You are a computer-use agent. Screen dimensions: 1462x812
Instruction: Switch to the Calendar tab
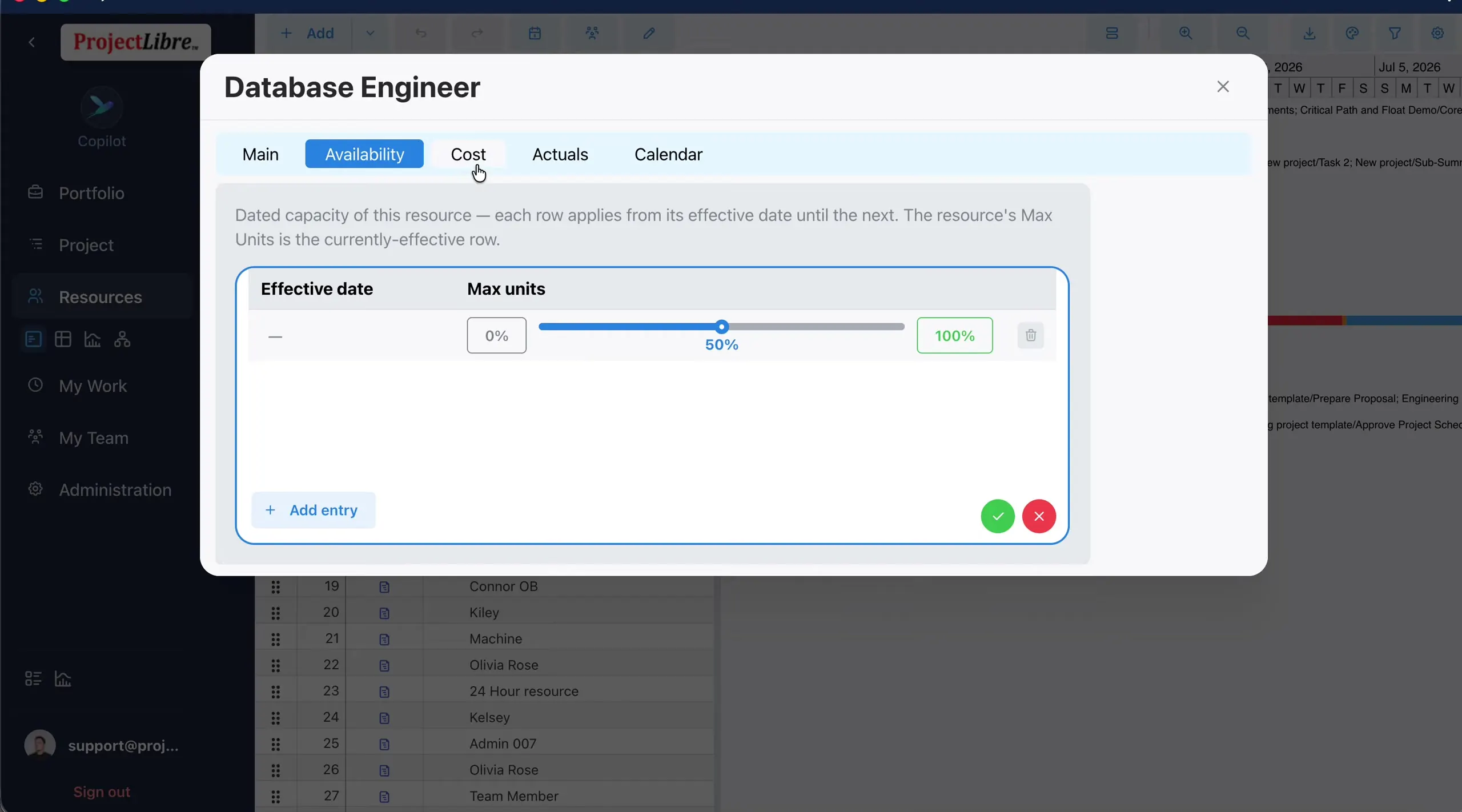coord(668,154)
